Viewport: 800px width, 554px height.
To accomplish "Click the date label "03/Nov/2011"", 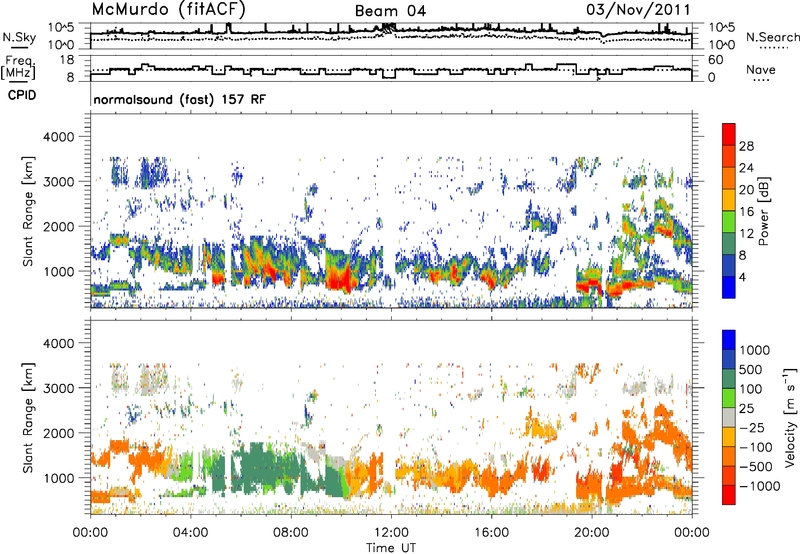I will (638, 9).
